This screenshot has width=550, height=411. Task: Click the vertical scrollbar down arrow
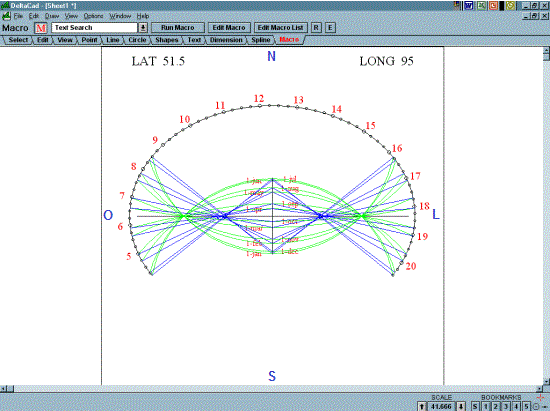[546, 382]
